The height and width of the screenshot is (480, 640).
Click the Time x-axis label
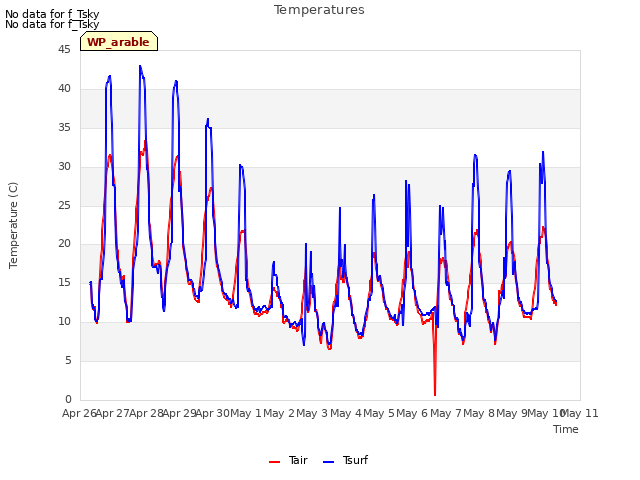(566, 429)
